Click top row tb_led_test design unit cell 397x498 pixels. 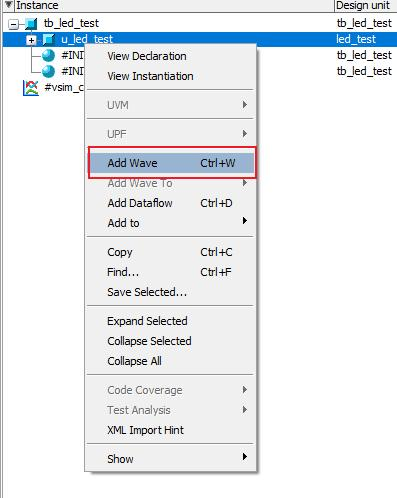[x=364, y=23]
